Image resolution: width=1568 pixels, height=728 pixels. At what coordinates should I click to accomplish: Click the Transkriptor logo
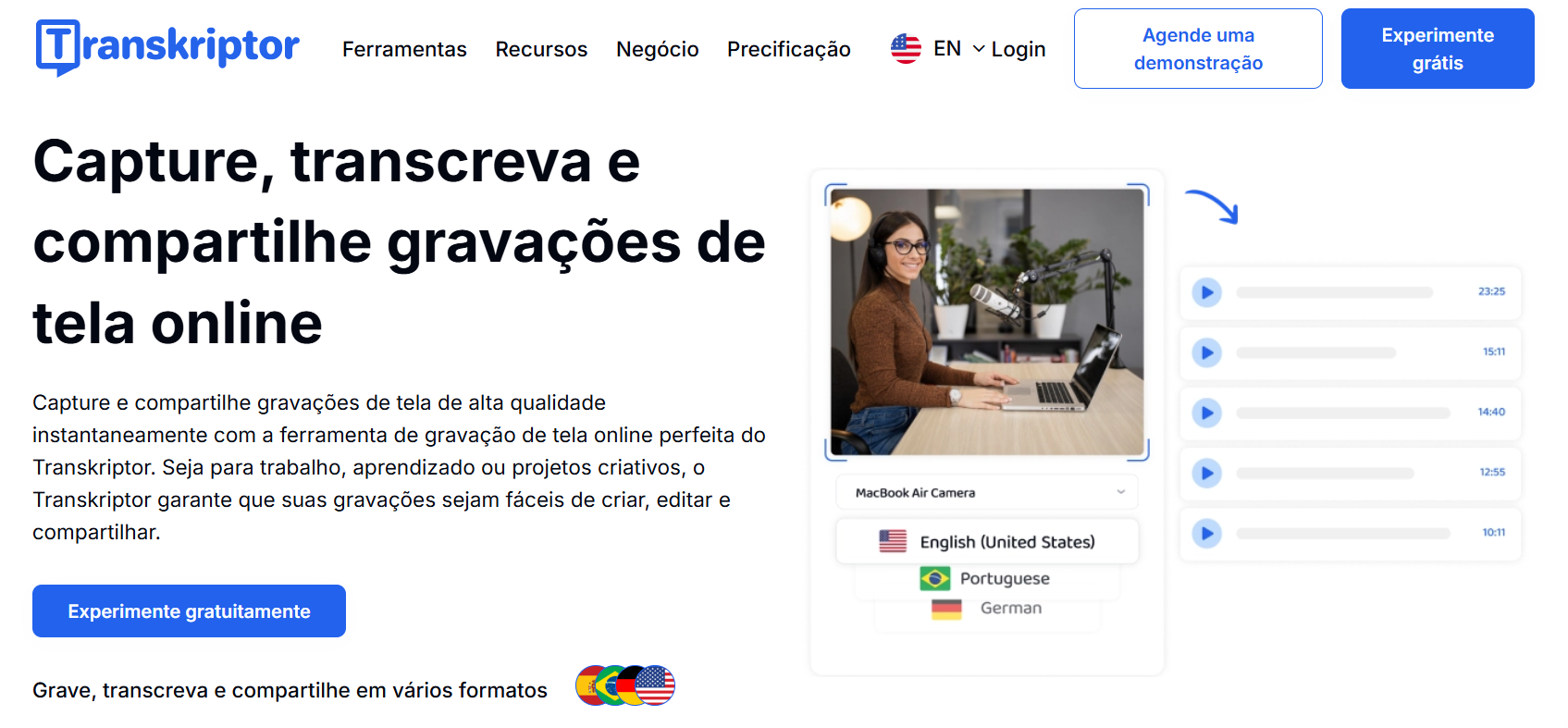tap(167, 47)
